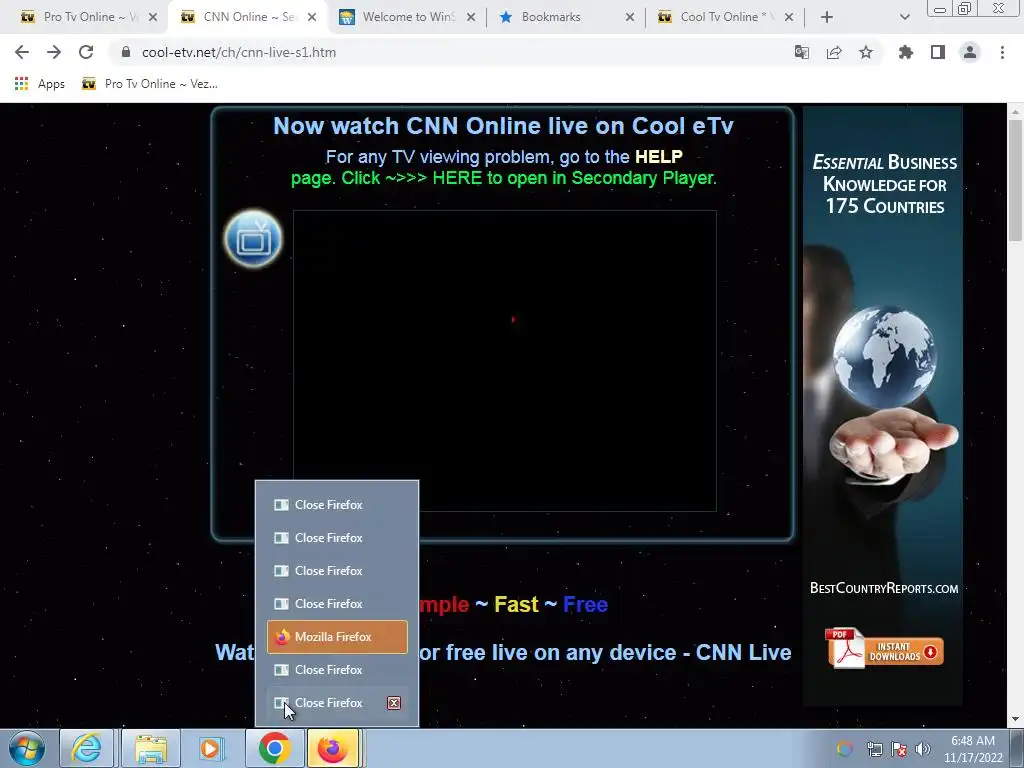Open Windows Media Player on taskbar
Screen dimensions: 1024x768
(x=210, y=748)
